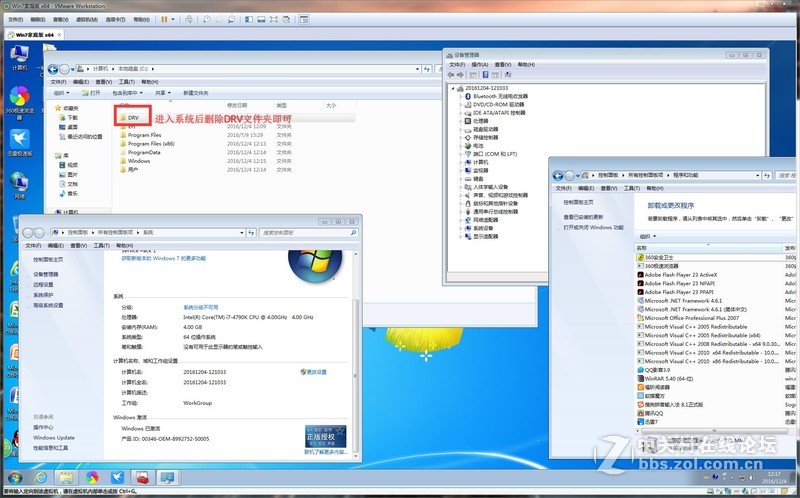
Task: Click 打开 button in Explorer toolbar
Action: click(x=91, y=93)
